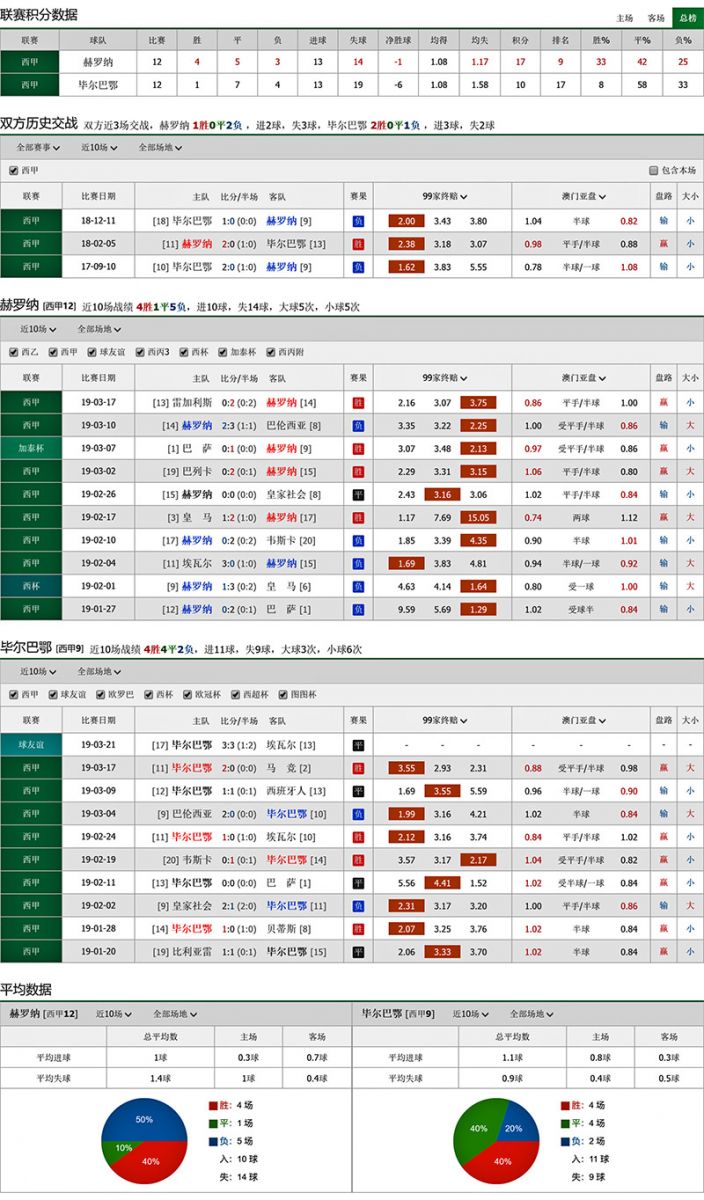Click the 胜 badge in 巴列卡 vs 赫罗纳 row
704x1200 pixels.
(358, 472)
